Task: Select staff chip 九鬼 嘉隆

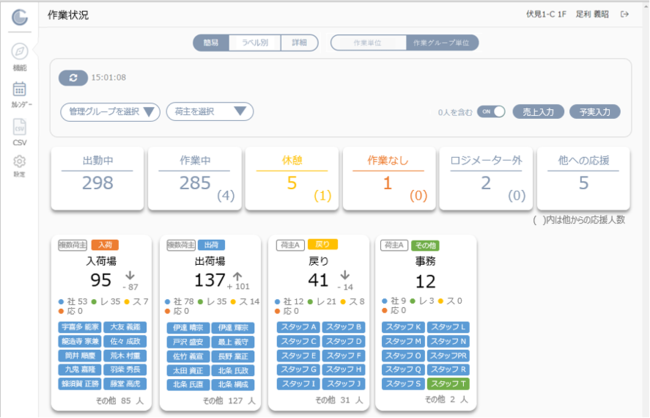Action: click(x=80, y=369)
